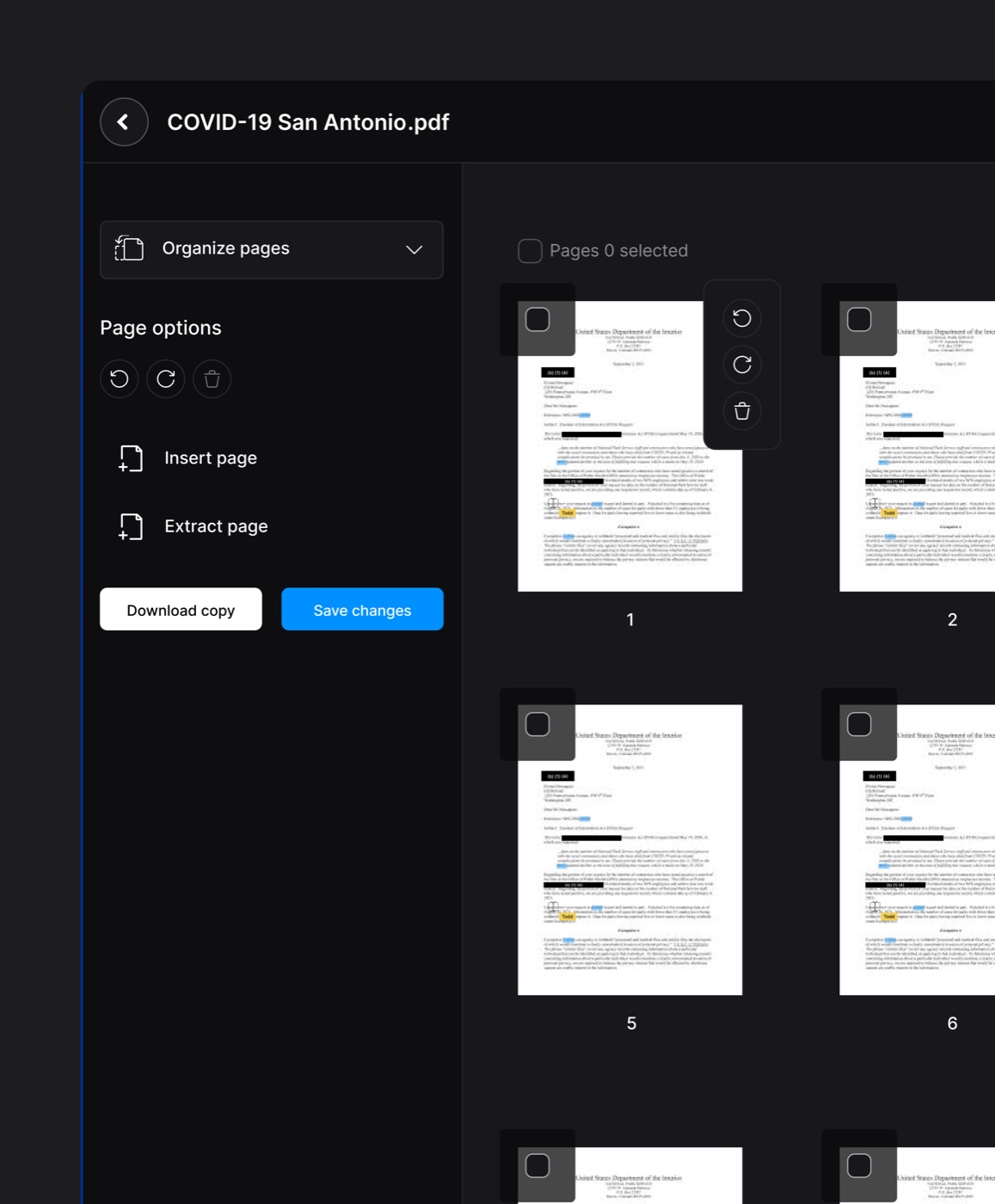
Task: Click the Page options heading
Action: point(161,328)
